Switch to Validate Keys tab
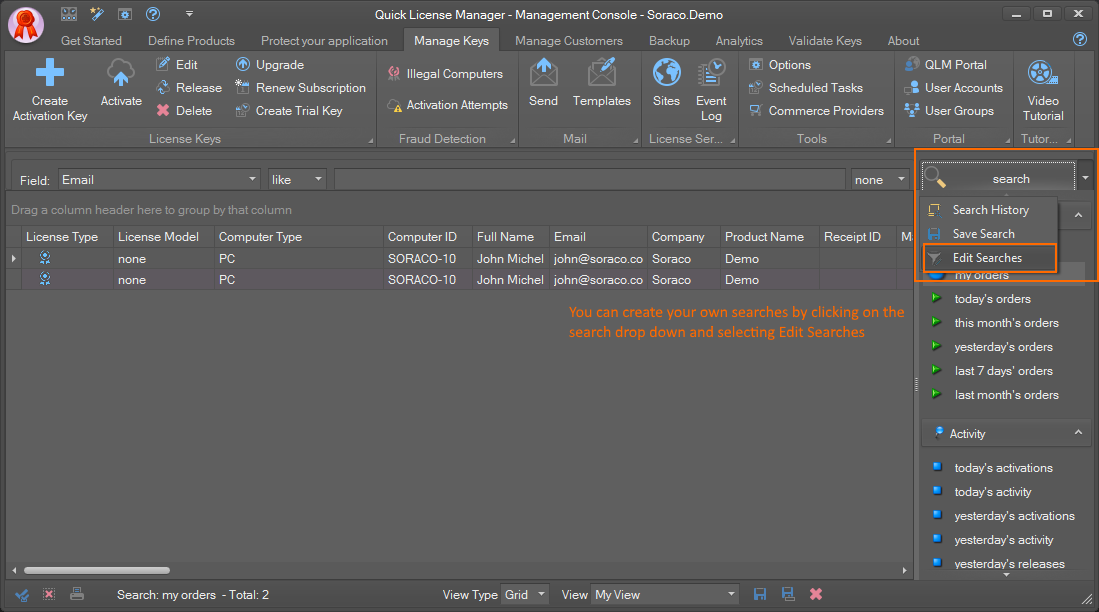 pyautogui.click(x=825, y=41)
